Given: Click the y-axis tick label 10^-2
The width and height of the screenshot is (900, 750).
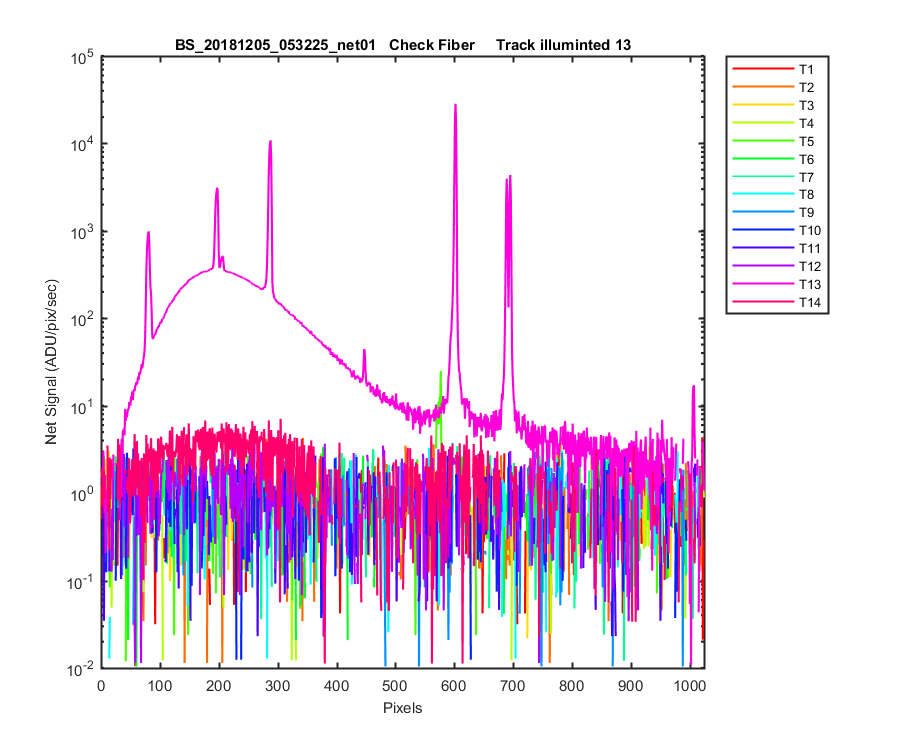Looking at the screenshot, I should pos(80,669).
